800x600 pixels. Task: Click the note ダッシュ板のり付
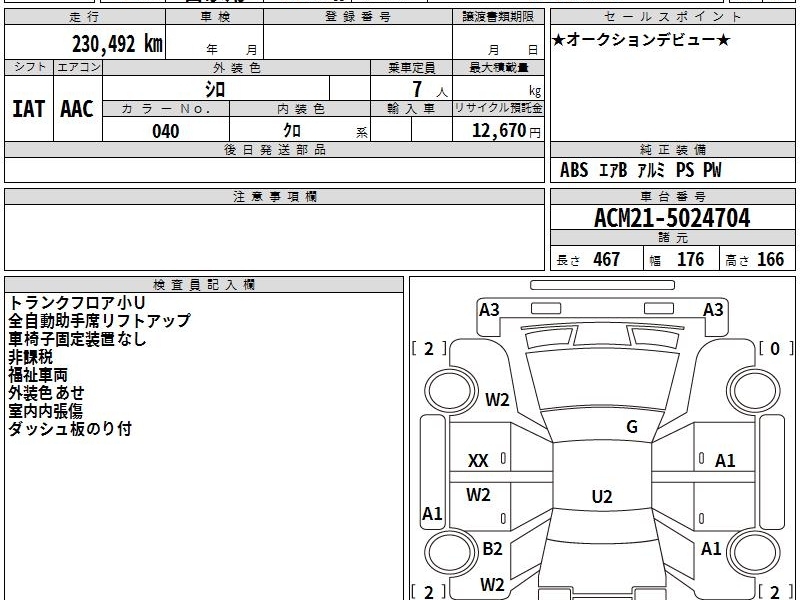pyautogui.click(x=70, y=429)
